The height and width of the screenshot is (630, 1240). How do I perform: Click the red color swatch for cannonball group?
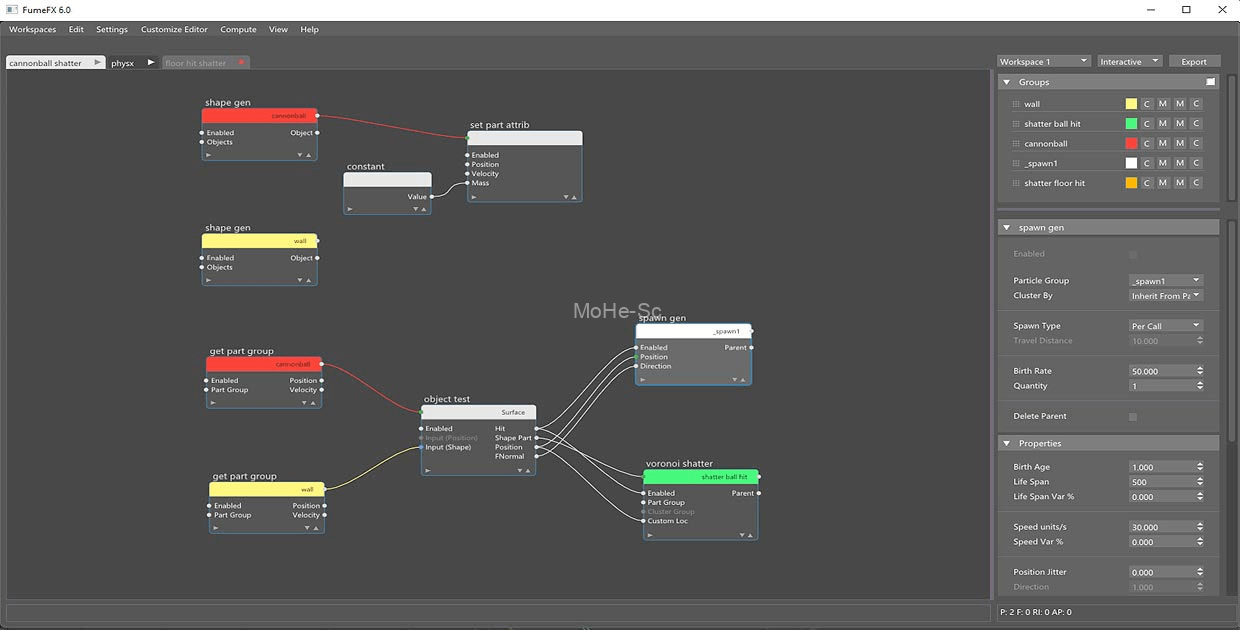[1131, 143]
